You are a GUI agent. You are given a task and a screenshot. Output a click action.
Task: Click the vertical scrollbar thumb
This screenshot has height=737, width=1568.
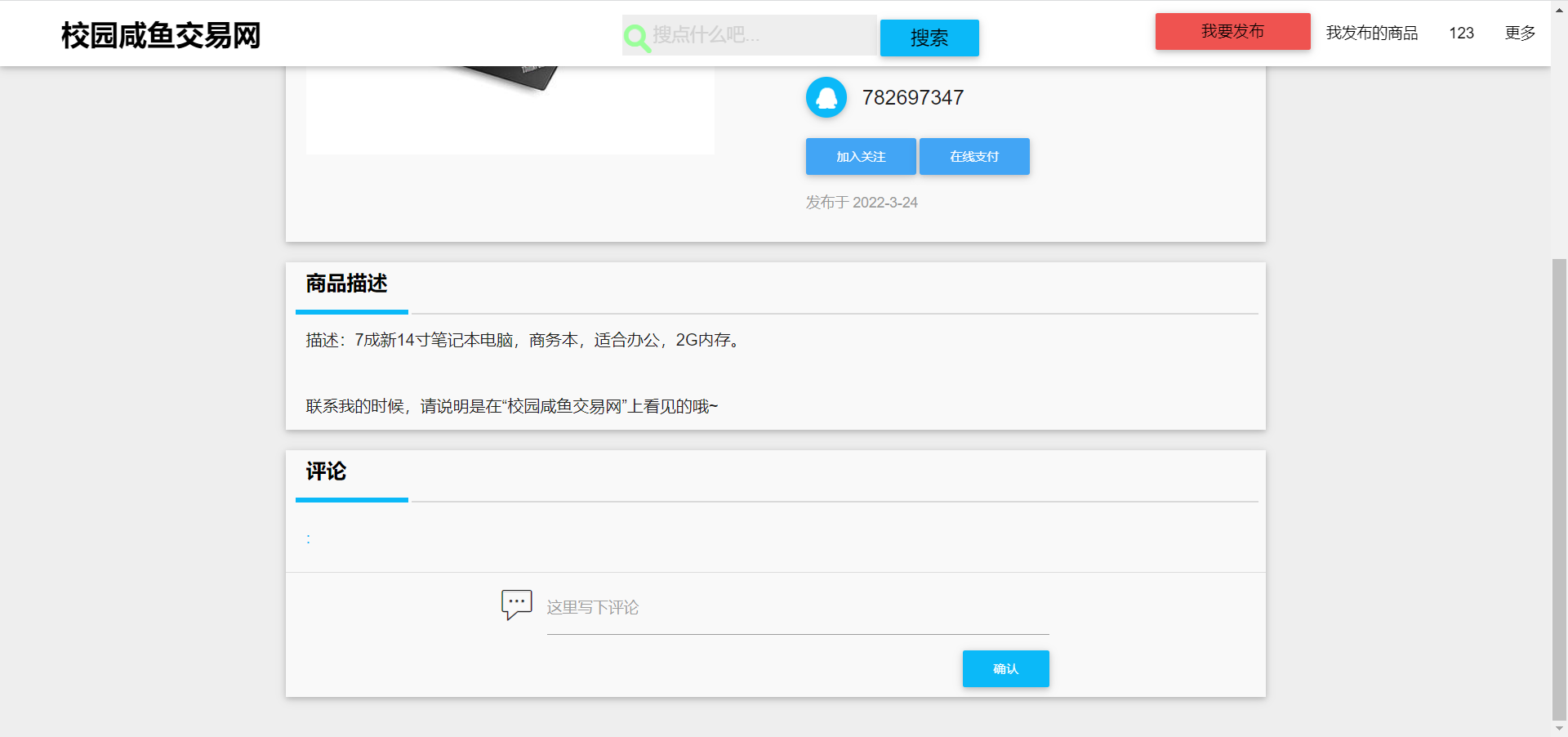[x=1559, y=489]
